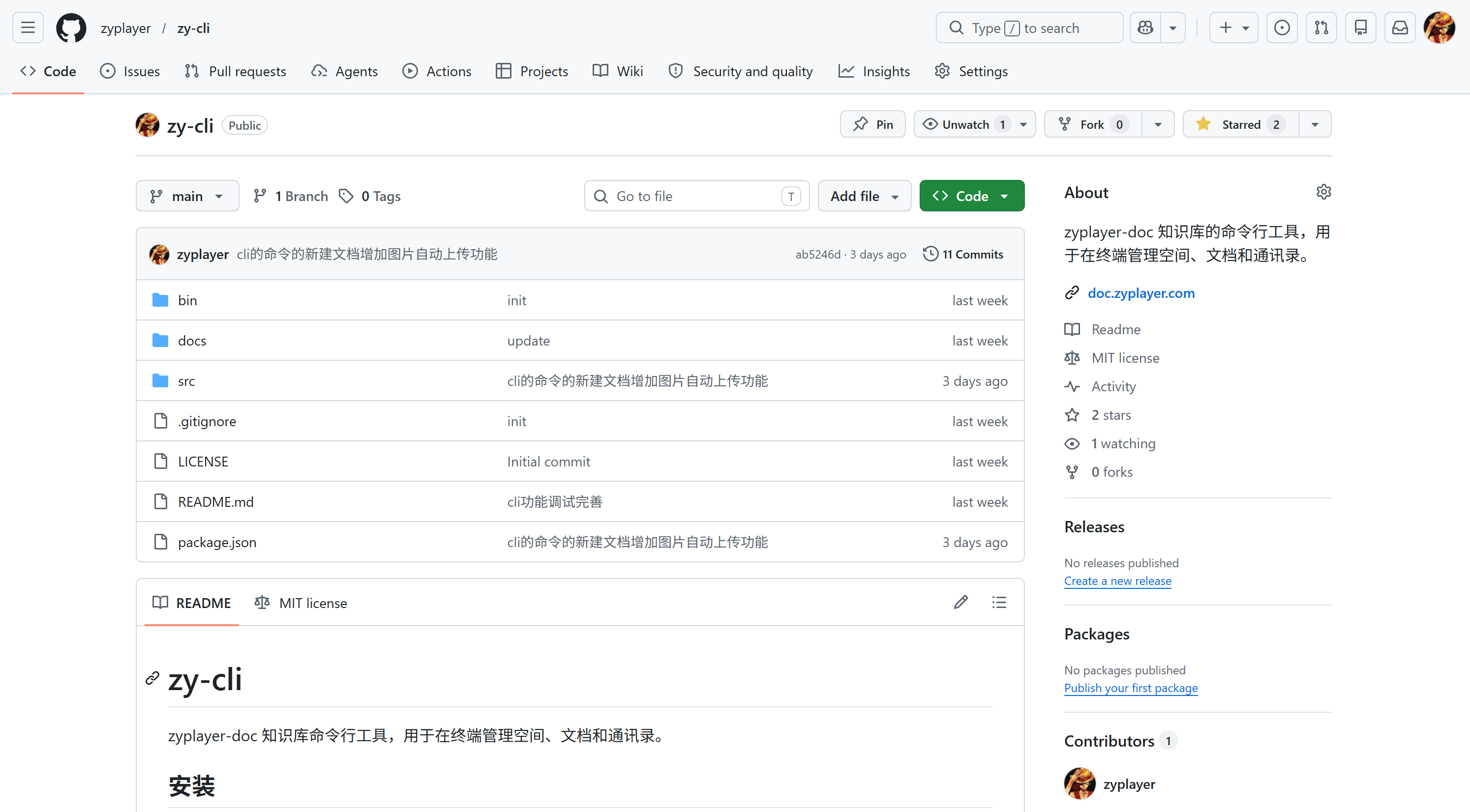This screenshot has height=812, width=1470.
Task: Open the Add file dropdown
Action: click(865, 196)
